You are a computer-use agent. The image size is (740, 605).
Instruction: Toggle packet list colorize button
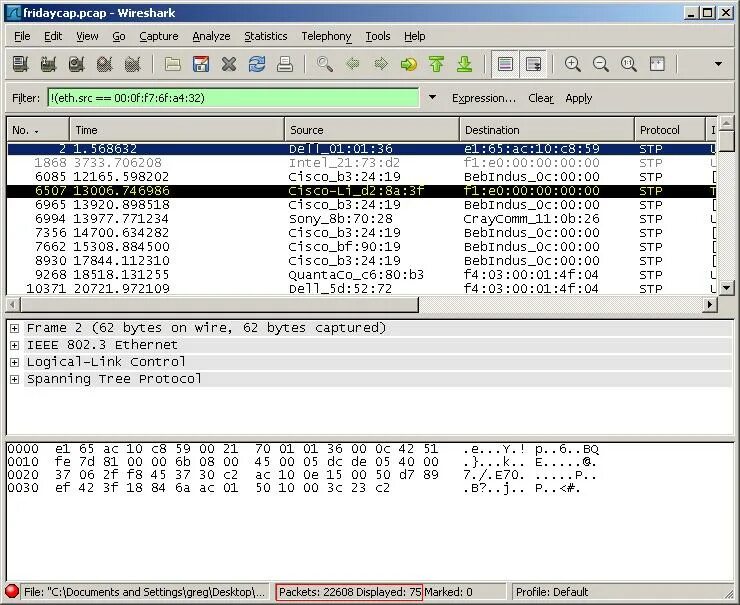tap(505, 64)
